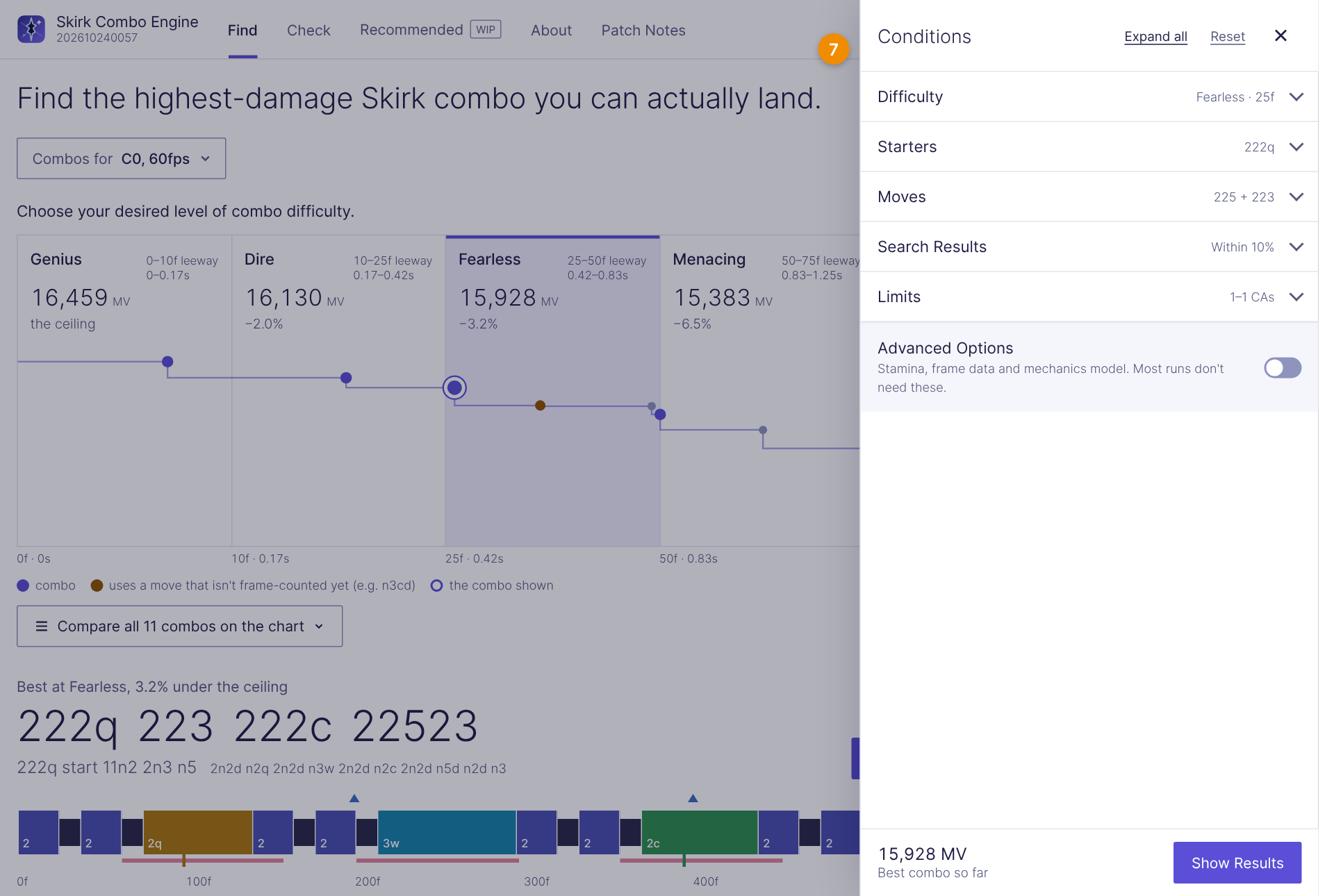The width and height of the screenshot is (1334, 896).
Task: Expand the Moves section
Action: pyautogui.click(x=1089, y=197)
